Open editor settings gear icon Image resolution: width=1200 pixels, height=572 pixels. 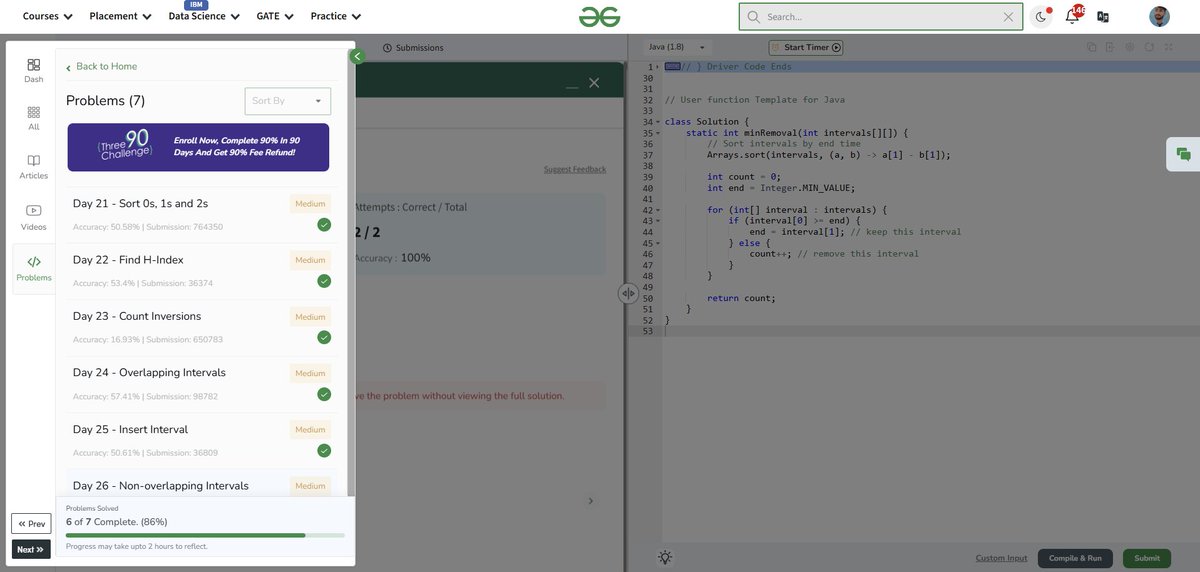click(1129, 47)
